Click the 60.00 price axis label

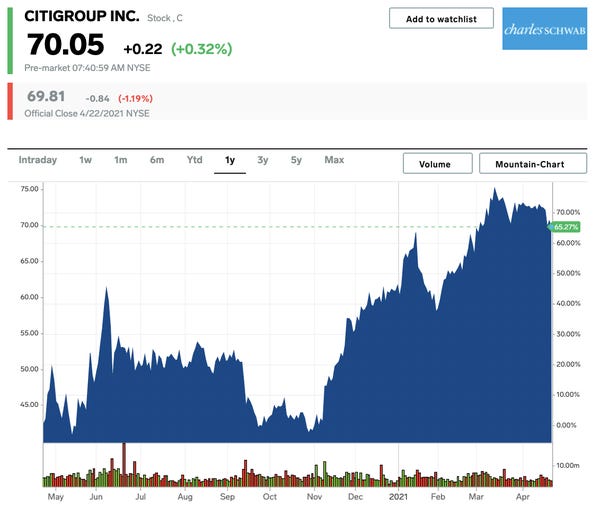tap(29, 297)
